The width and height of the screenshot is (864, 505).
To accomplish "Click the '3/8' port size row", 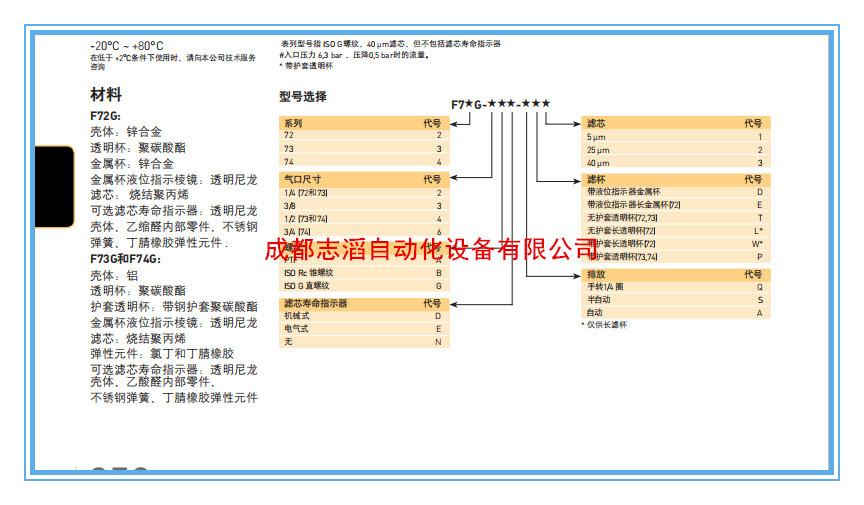I will pyautogui.click(x=364, y=206).
